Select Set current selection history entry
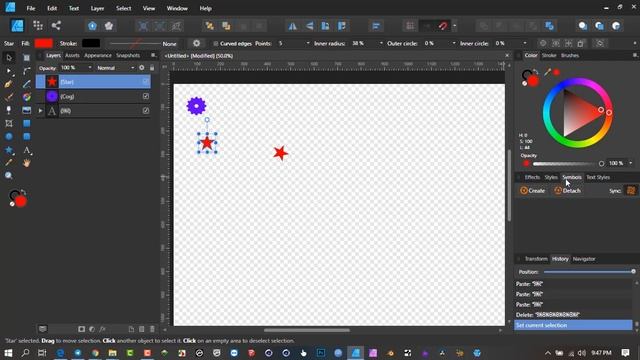The image size is (640, 360). (573, 325)
